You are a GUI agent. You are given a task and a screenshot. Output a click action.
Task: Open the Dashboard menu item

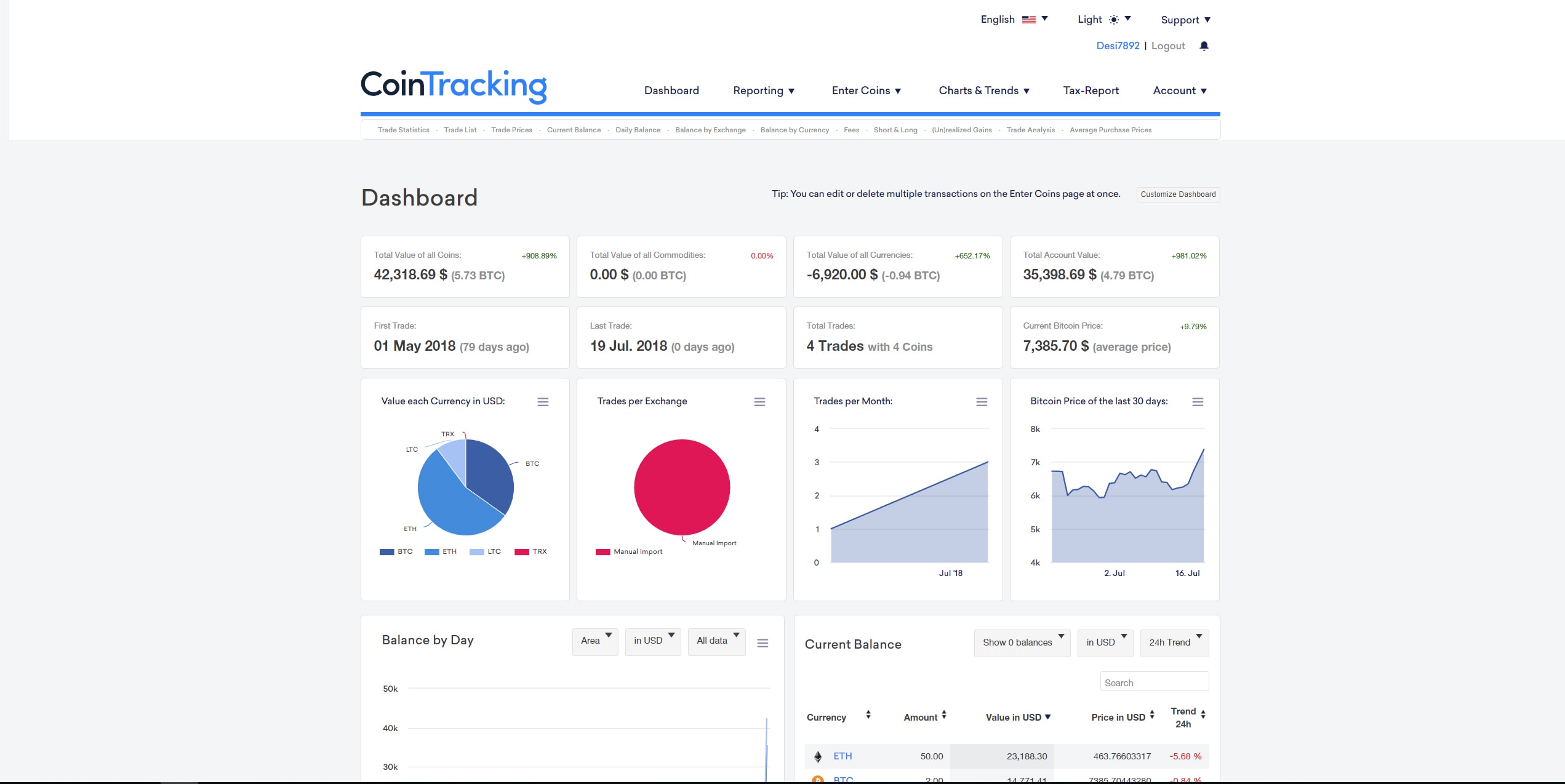pos(671,90)
